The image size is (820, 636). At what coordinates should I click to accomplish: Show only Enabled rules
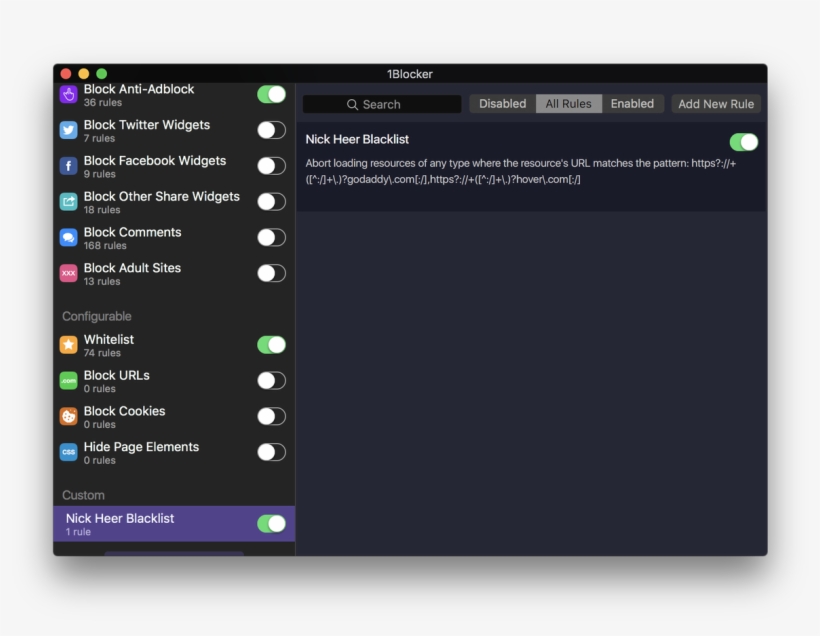(x=632, y=104)
